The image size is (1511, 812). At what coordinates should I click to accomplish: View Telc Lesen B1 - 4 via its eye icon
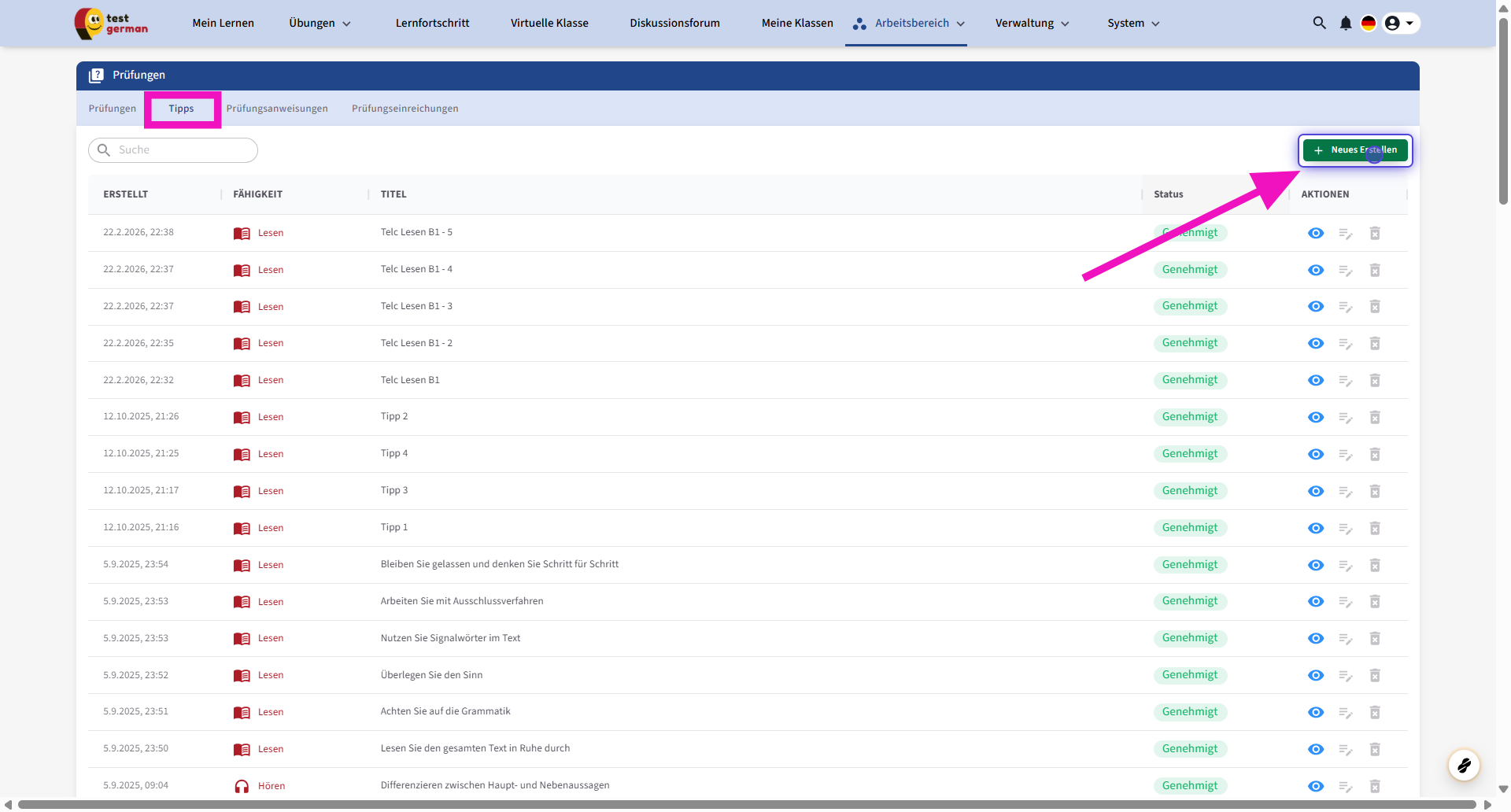[1316, 270]
